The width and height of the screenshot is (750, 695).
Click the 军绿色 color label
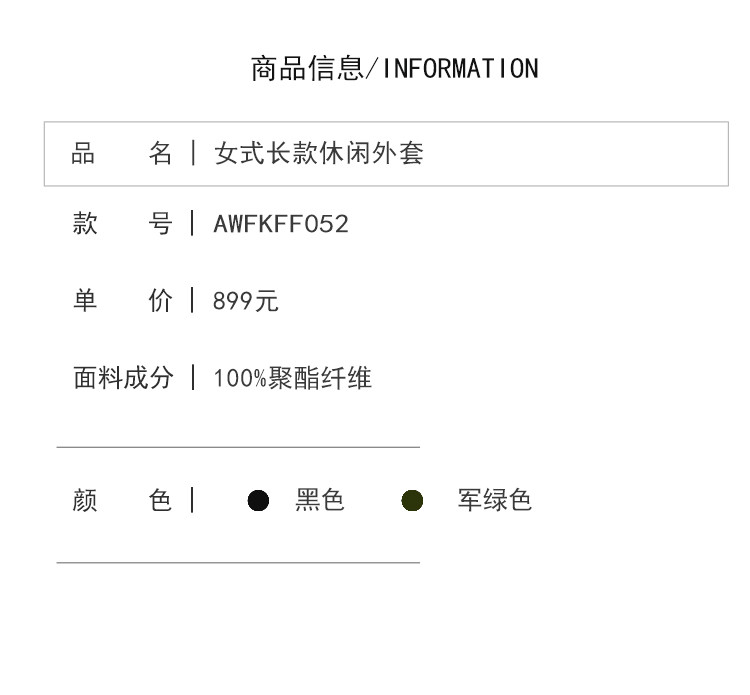pyautogui.click(x=495, y=500)
